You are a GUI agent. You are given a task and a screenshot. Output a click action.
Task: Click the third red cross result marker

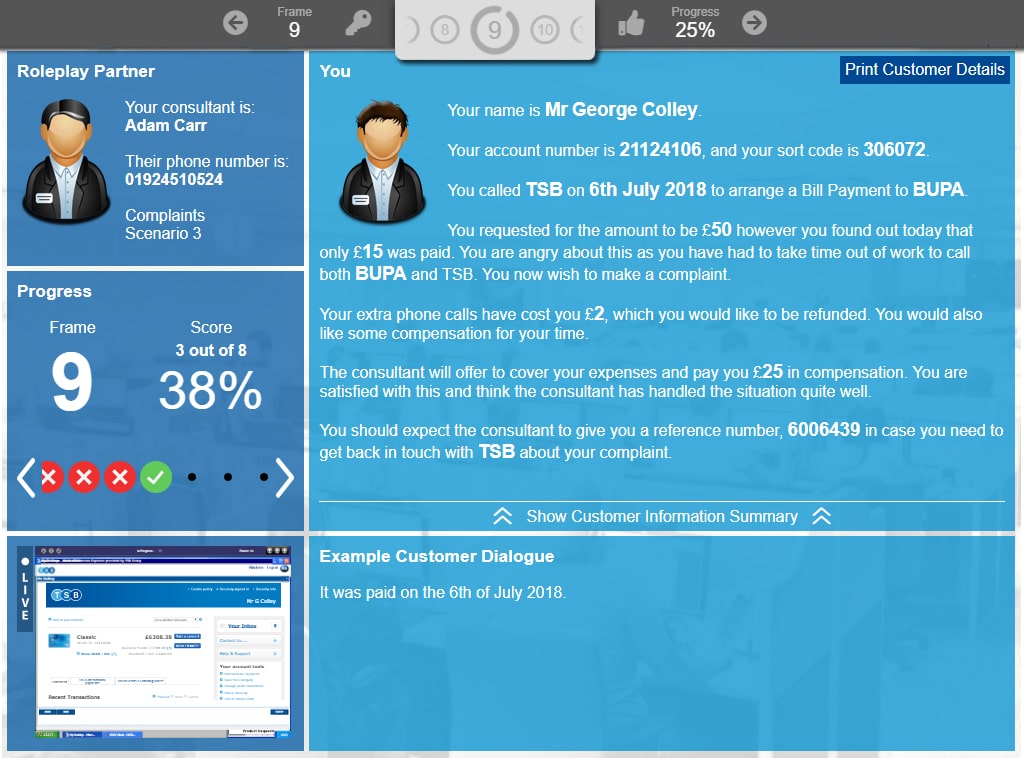click(120, 477)
